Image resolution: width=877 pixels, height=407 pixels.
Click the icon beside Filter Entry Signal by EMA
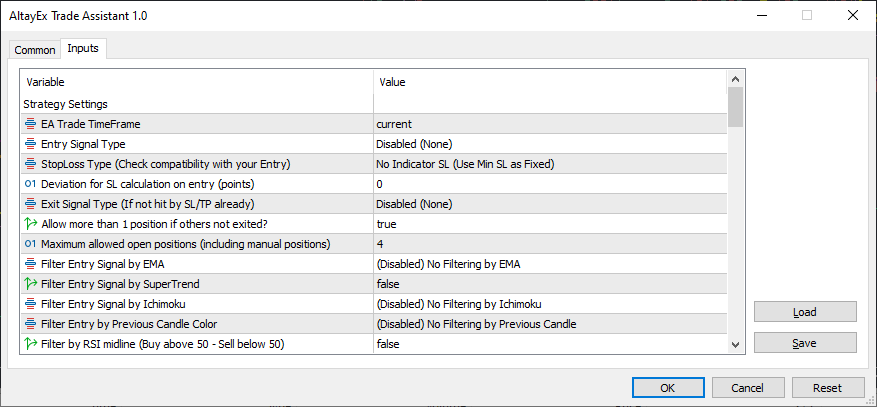(x=31, y=264)
